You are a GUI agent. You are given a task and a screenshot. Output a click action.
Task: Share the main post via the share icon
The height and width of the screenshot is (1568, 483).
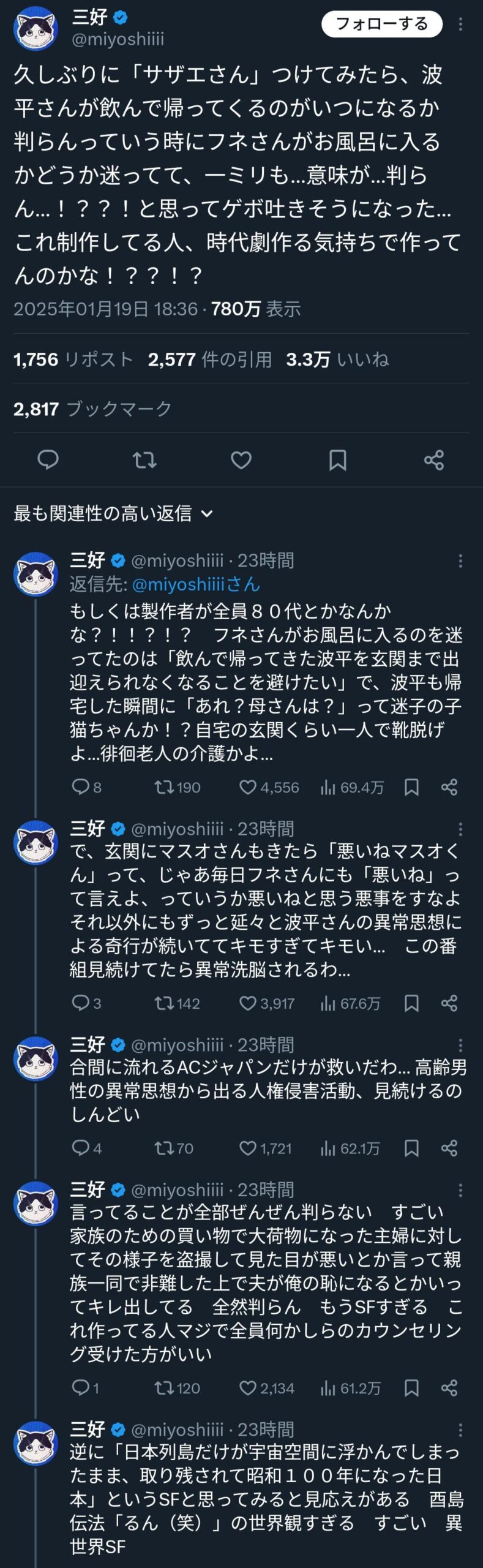click(x=434, y=459)
